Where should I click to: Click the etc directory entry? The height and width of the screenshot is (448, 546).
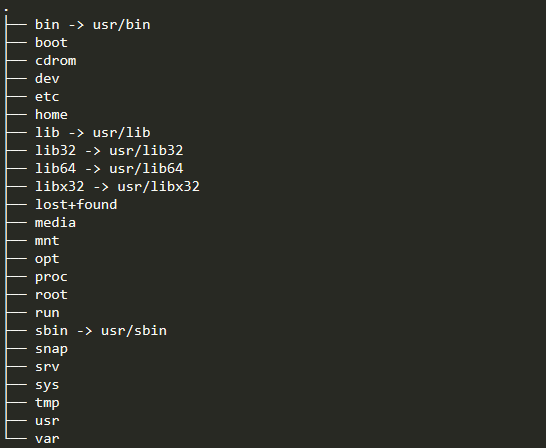click(x=47, y=97)
